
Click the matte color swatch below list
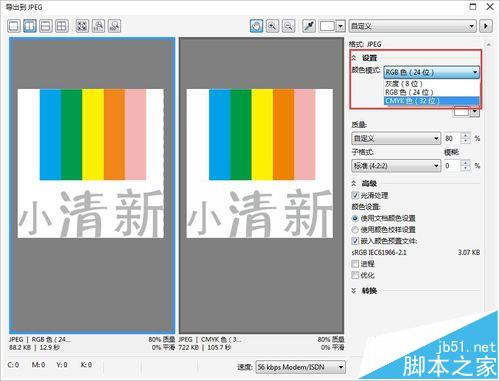461,112
